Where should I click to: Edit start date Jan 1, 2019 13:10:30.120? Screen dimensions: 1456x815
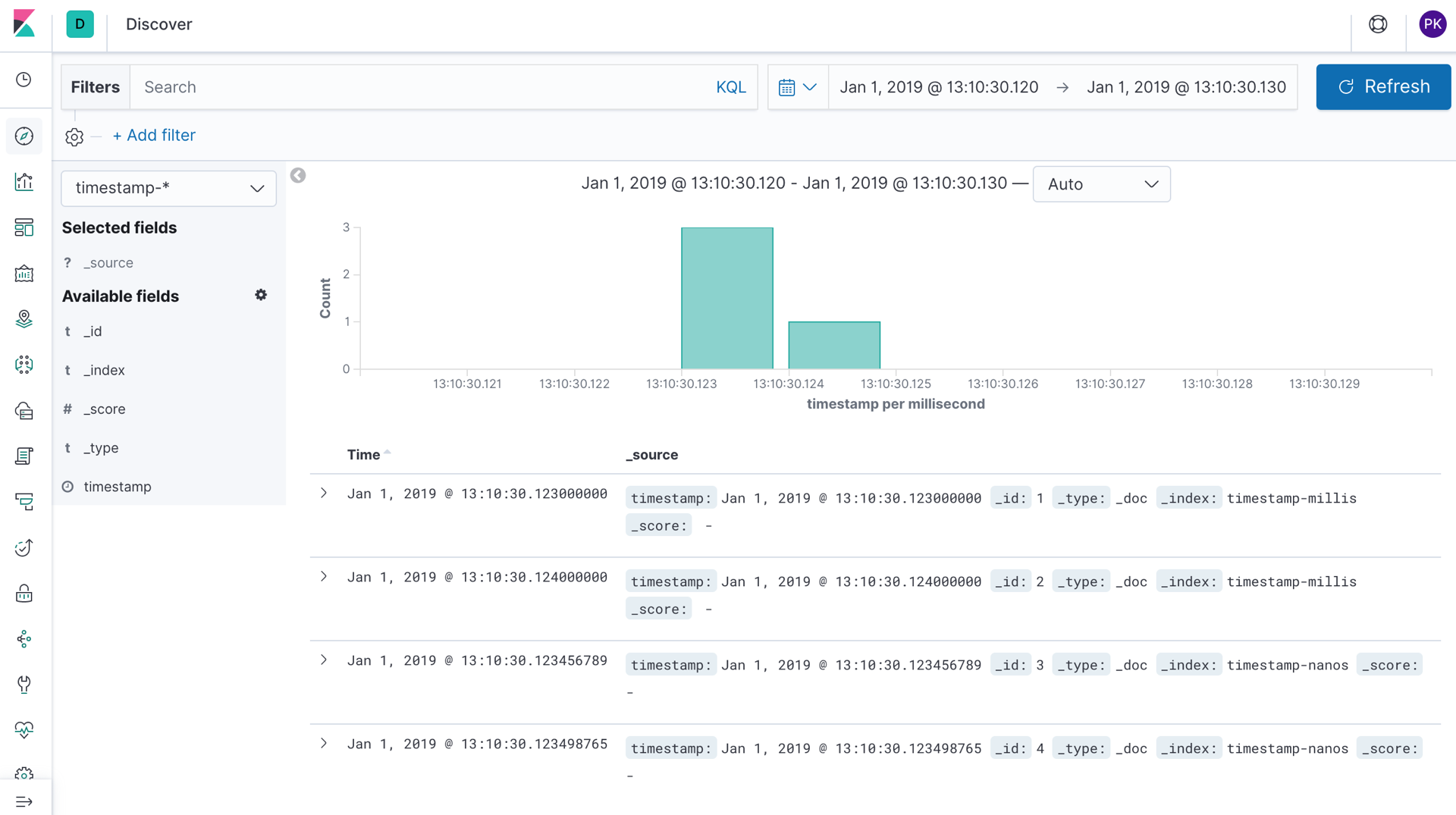(939, 87)
